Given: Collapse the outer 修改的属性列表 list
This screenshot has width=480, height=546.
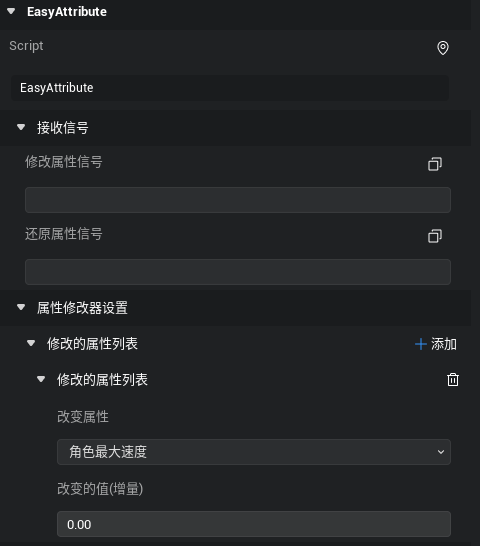Looking at the screenshot, I should click(31, 343).
